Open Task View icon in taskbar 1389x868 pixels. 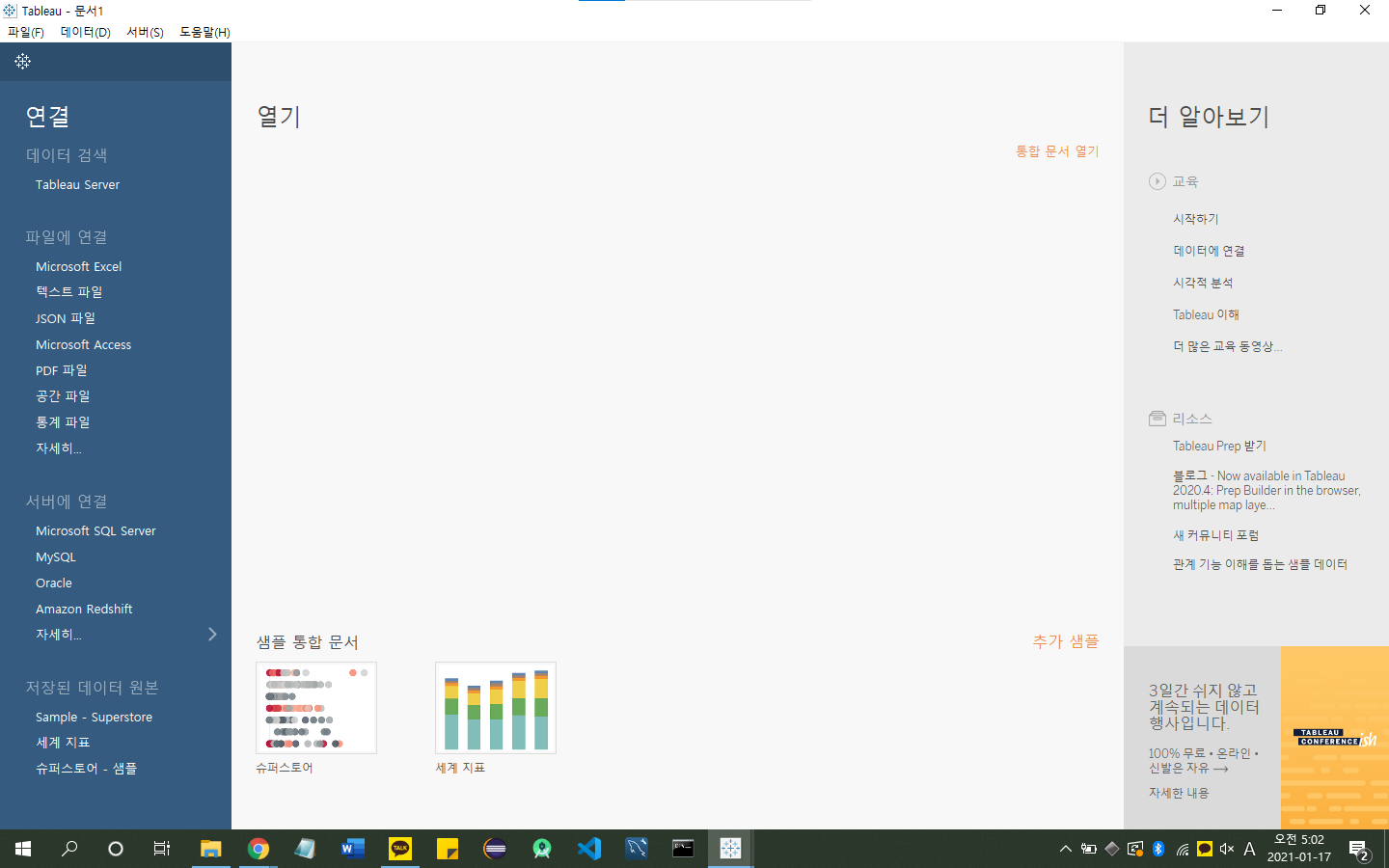162,849
